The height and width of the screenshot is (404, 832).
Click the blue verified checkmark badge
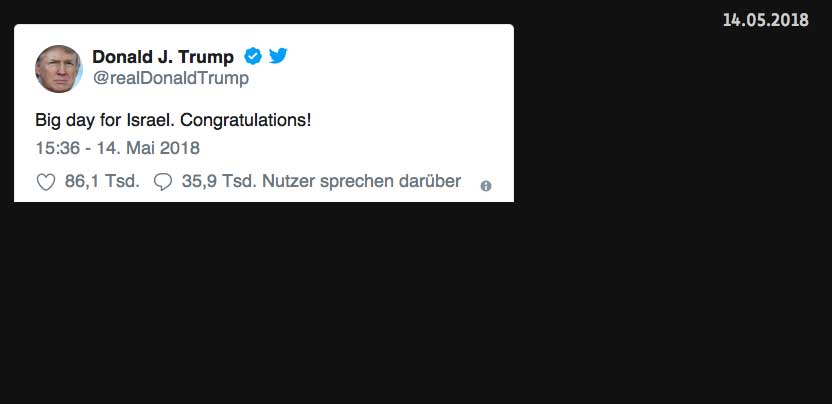pos(253,56)
